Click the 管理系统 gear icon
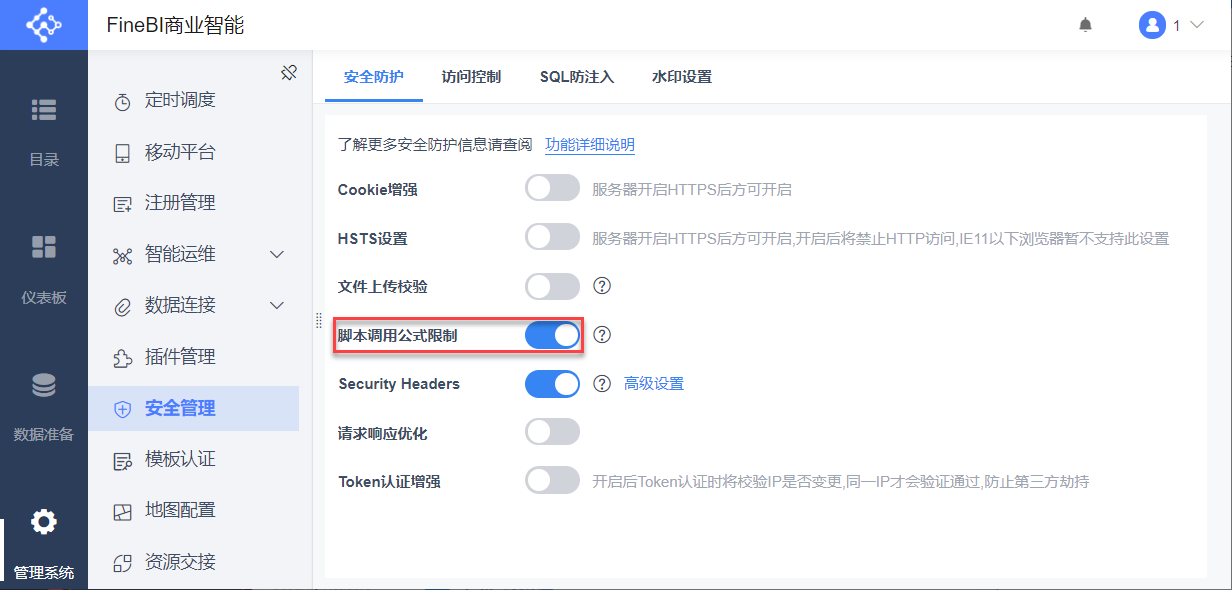 coord(44,521)
